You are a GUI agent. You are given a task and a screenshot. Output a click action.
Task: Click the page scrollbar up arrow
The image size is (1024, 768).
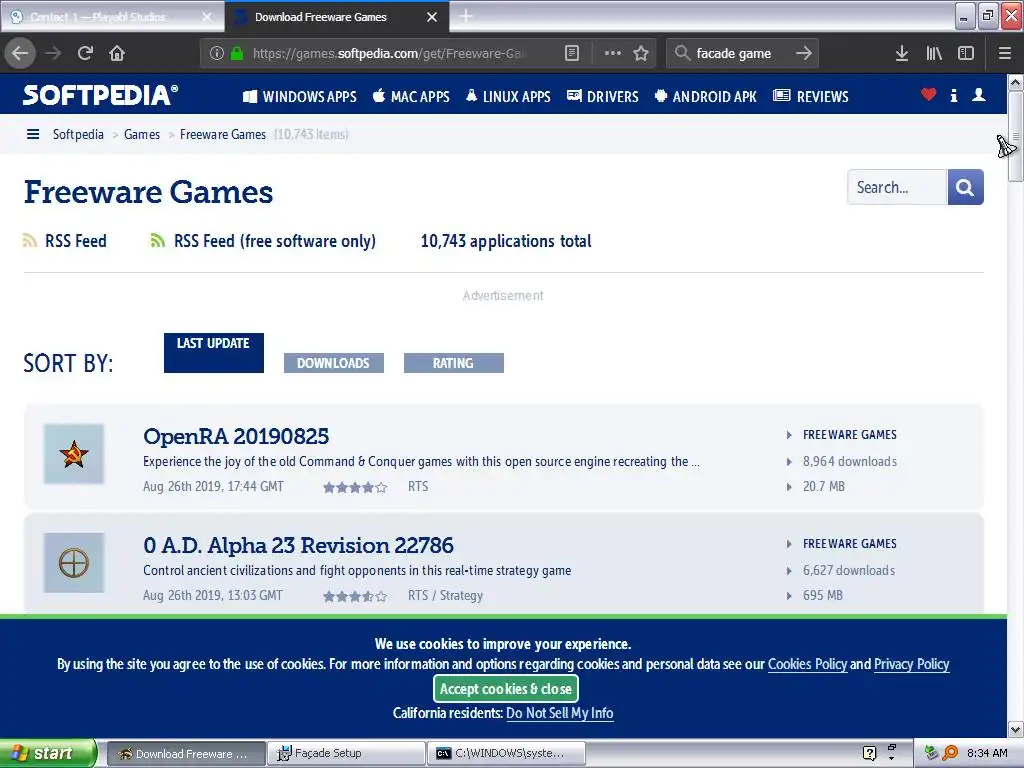[1016, 82]
